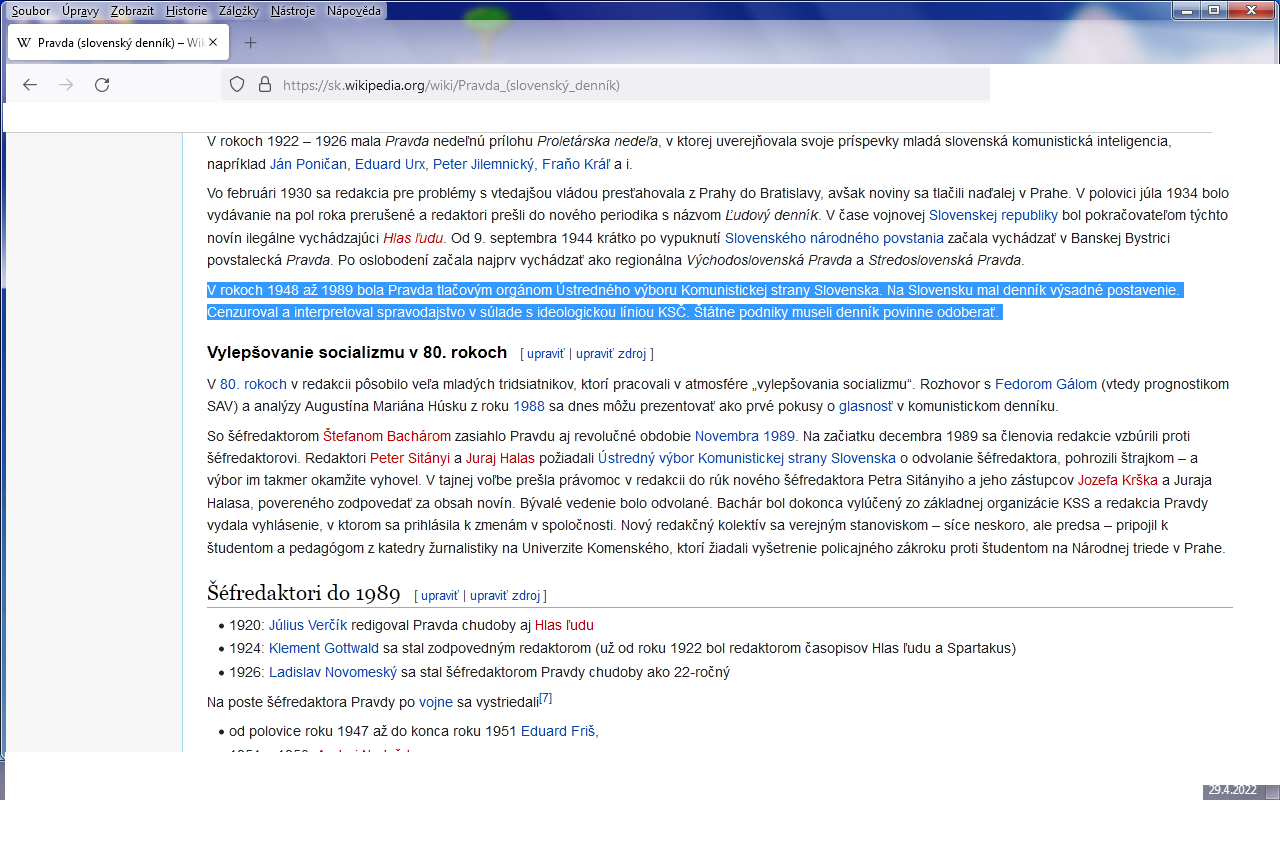The height and width of the screenshot is (850, 1280).
Task: Select the Pravda (slovenský denník) tab
Action: pyautogui.click(x=118, y=43)
